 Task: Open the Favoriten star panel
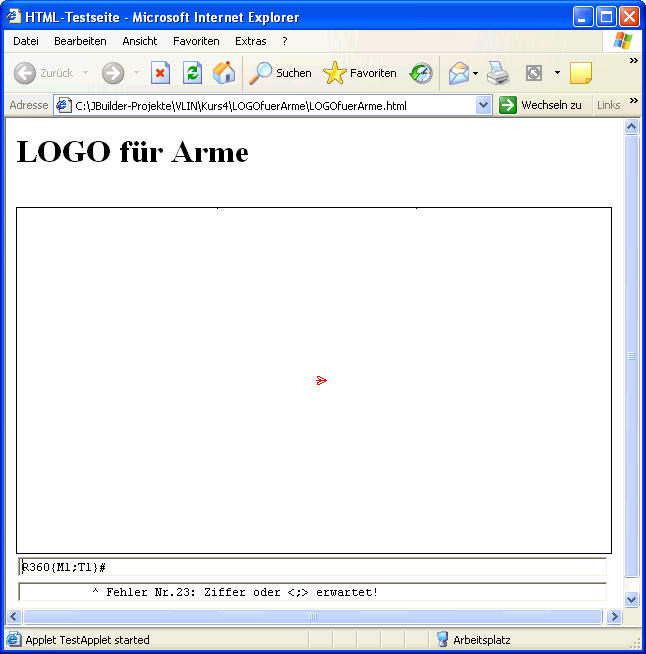[x=360, y=73]
